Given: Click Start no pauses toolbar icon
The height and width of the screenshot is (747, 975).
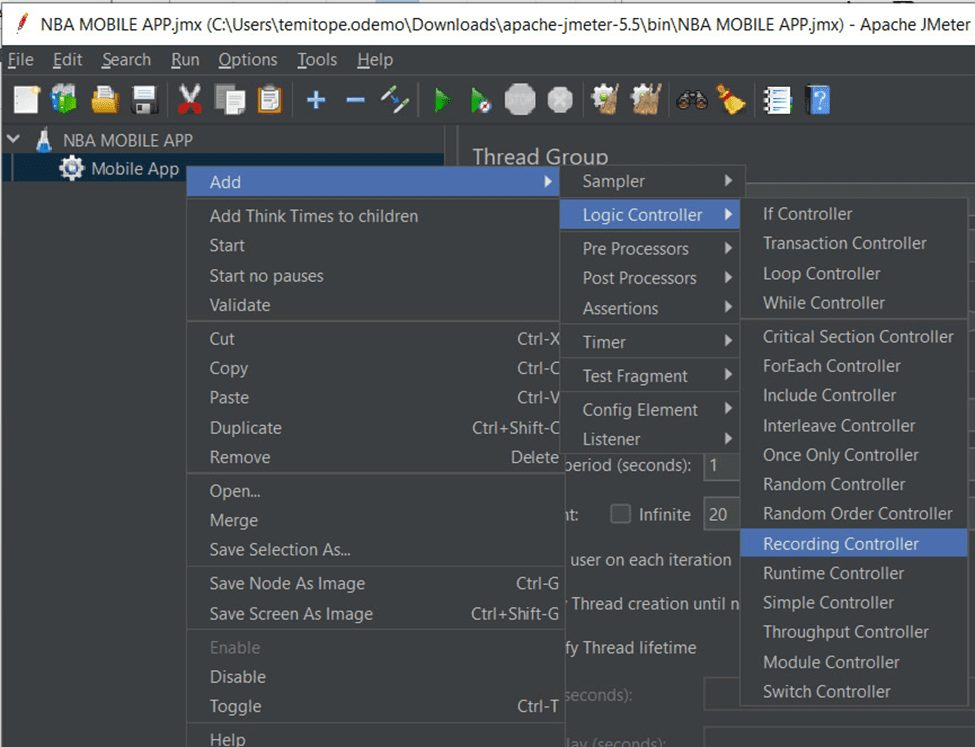Looking at the screenshot, I should pos(481,100).
